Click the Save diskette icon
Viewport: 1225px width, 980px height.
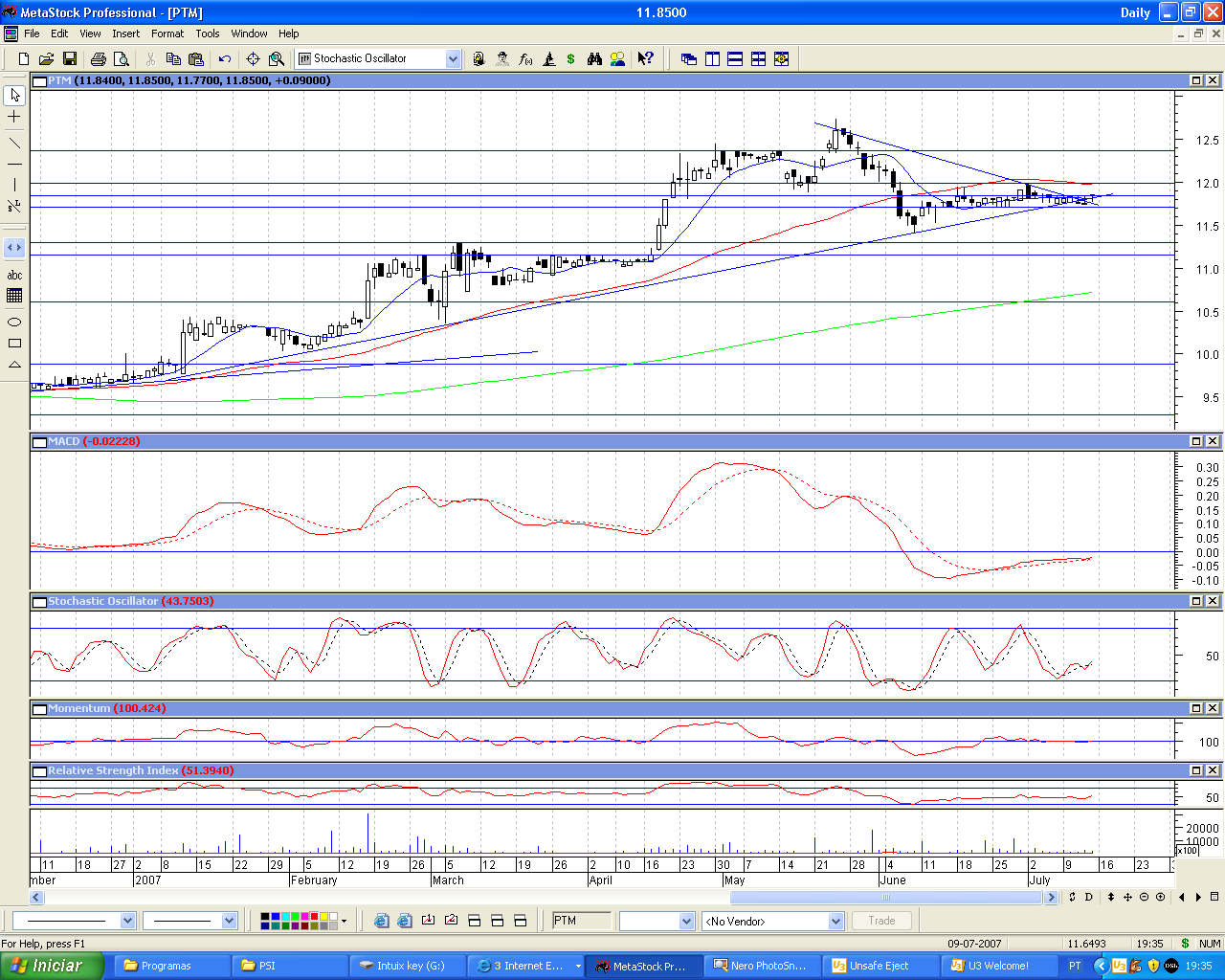pyautogui.click(x=69, y=59)
